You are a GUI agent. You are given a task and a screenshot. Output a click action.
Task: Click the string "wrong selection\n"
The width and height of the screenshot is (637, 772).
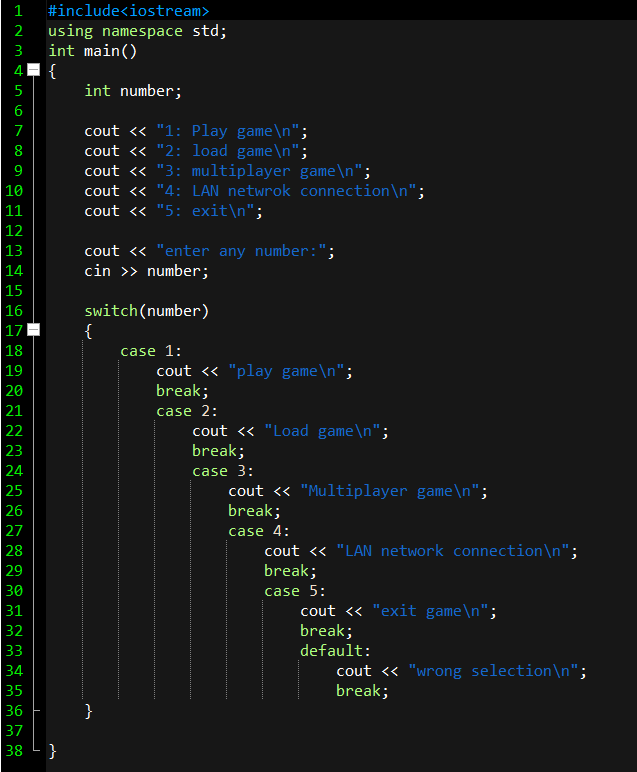click(x=493, y=671)
